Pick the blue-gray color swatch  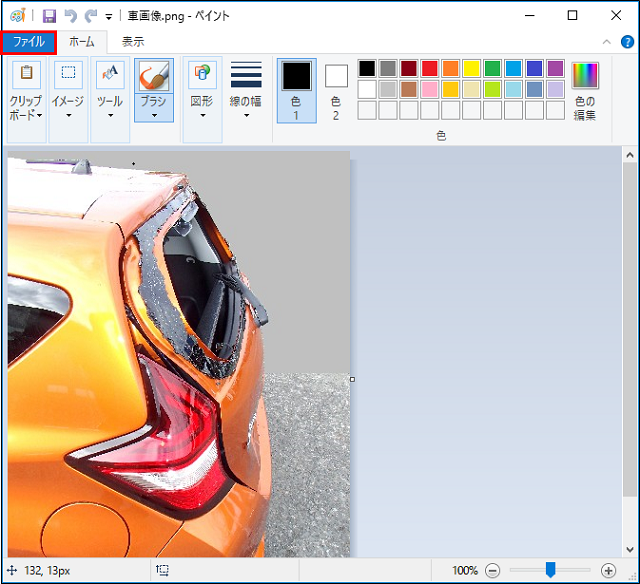[534, 89]
